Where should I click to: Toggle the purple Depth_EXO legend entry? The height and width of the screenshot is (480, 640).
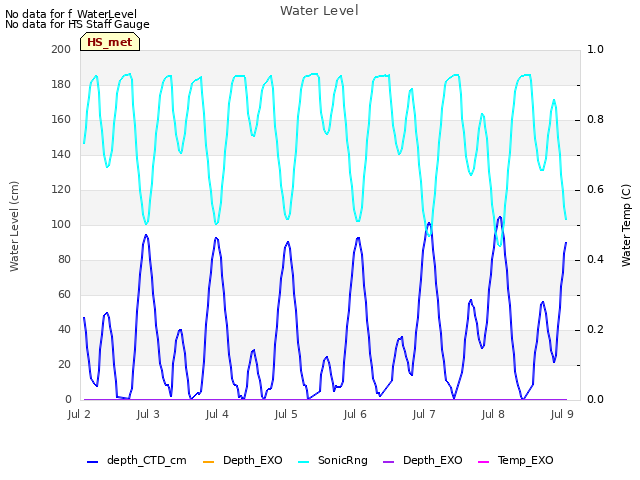click(x=423, y=460)
